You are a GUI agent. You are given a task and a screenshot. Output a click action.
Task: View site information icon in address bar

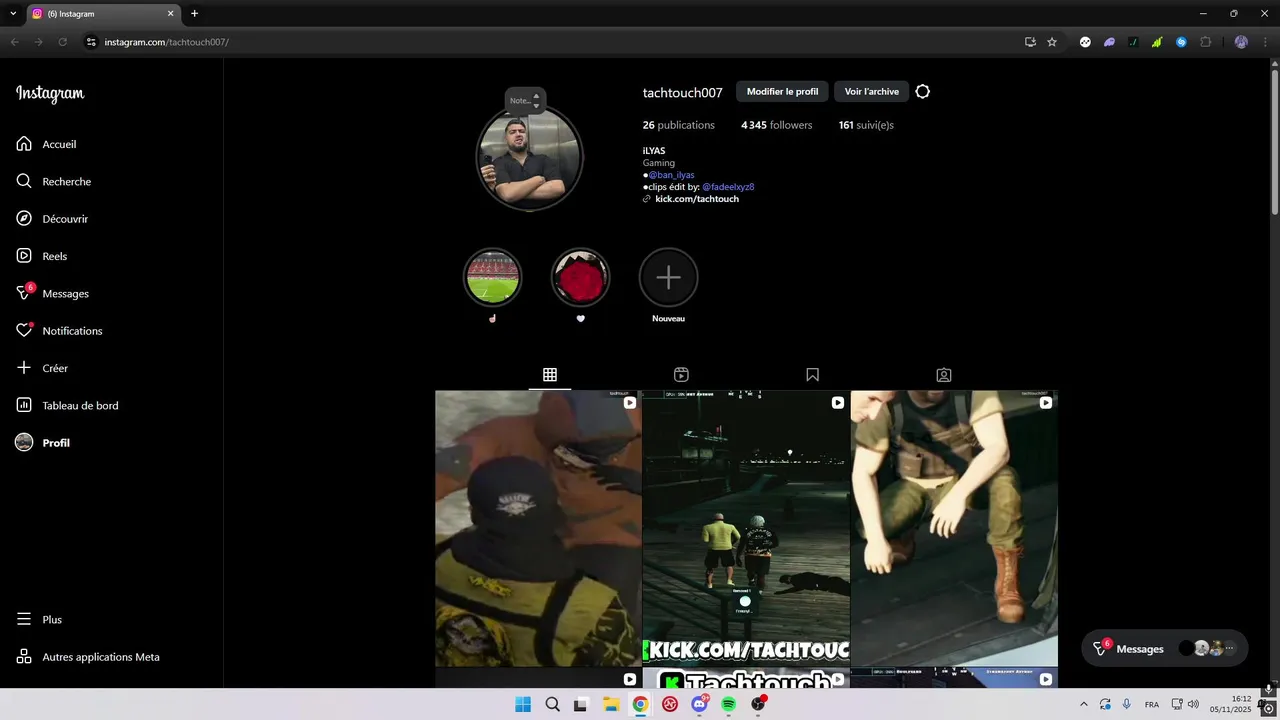91,42
